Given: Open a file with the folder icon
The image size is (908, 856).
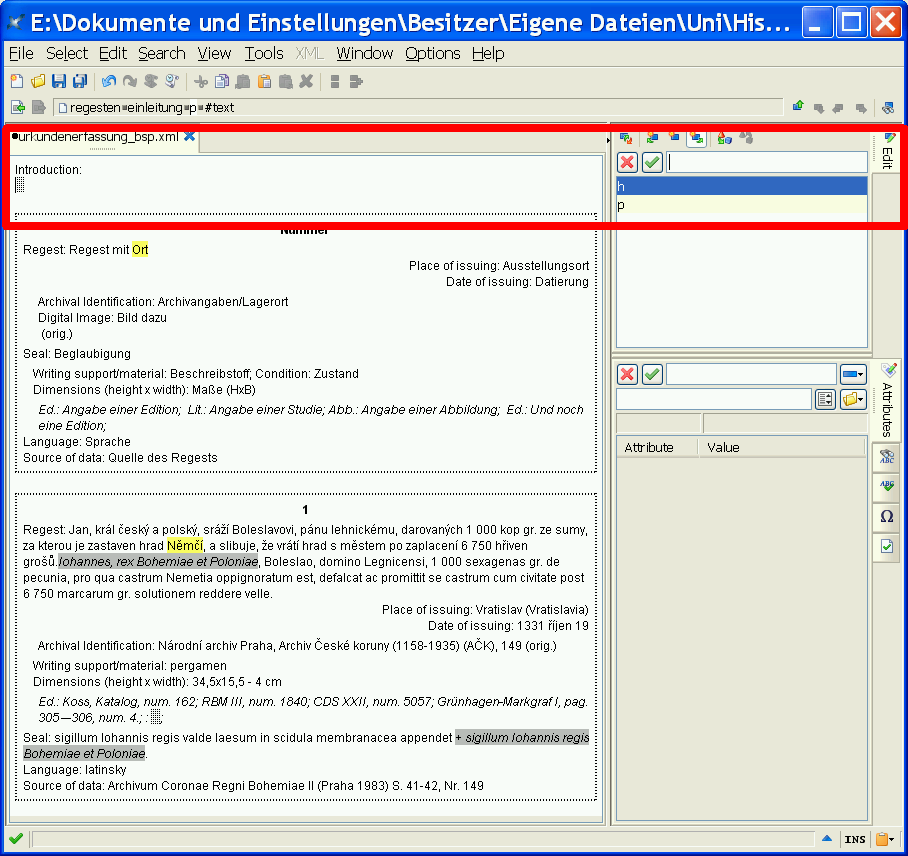Looking at the screenshot, I should pyautogui.click(x=38, y=82).
